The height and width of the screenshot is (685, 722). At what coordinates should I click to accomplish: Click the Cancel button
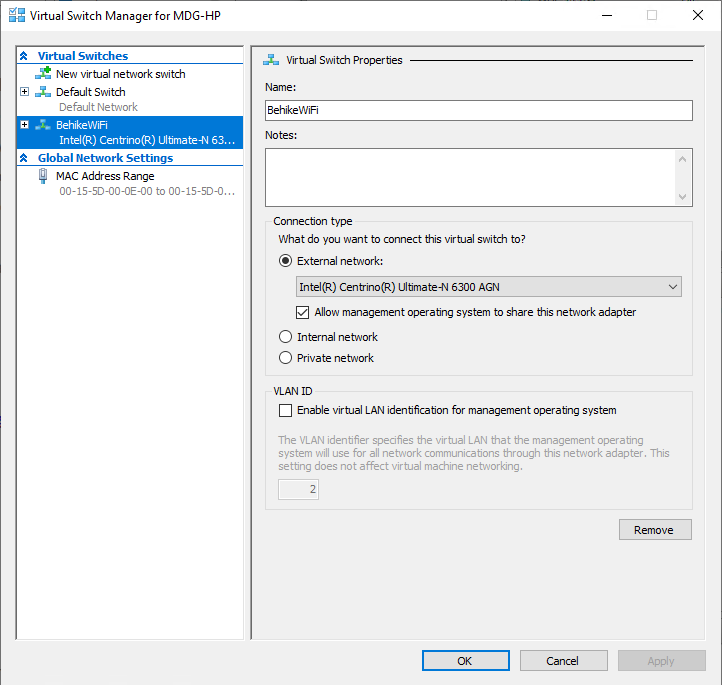[562, 661]
